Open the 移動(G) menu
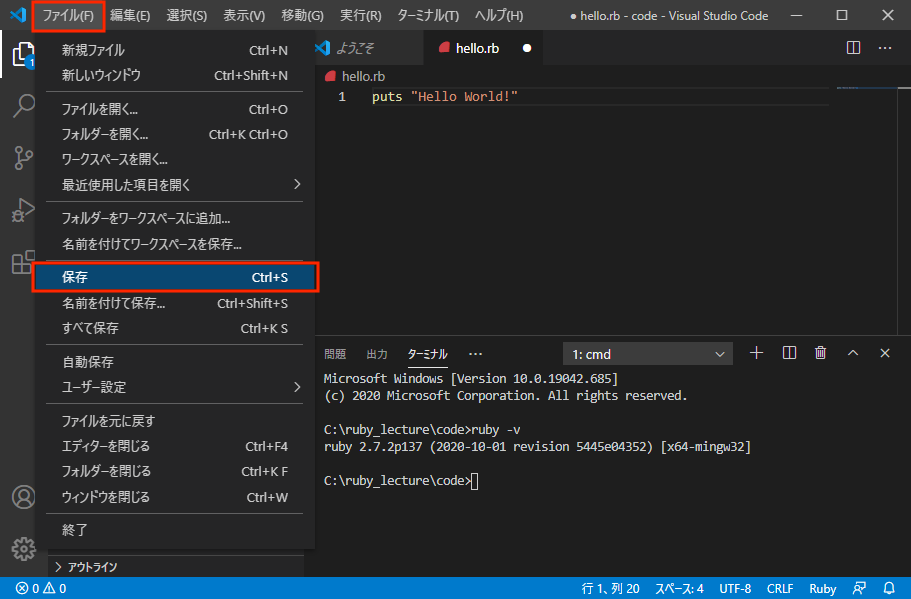This screenshot has width=911, height=599. [x=302, y=15]
